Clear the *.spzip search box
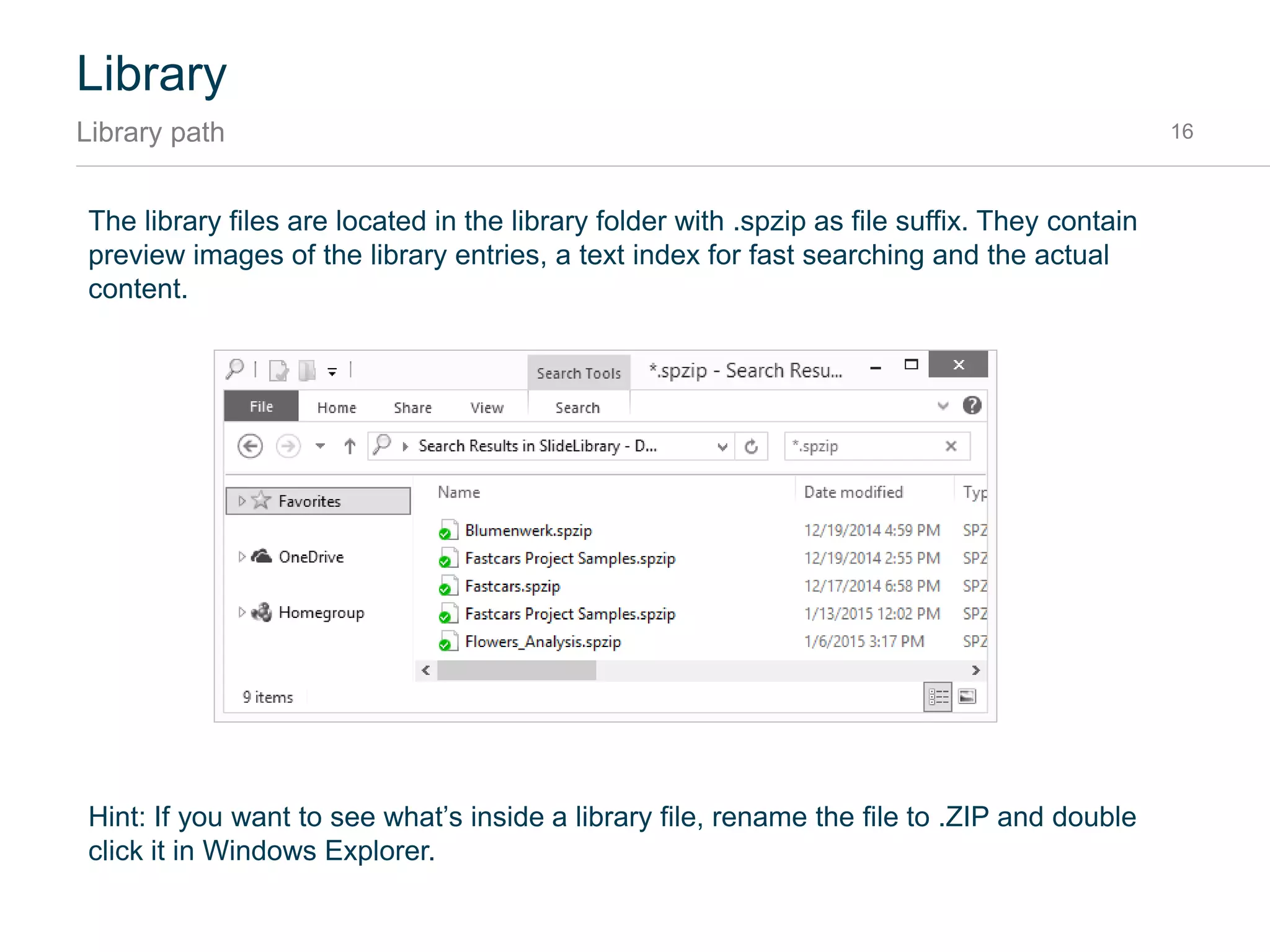 coord(951,446)
